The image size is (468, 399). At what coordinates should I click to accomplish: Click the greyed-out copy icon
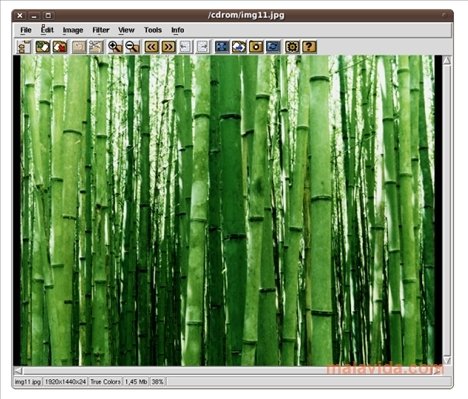click(x=79, y=47)
